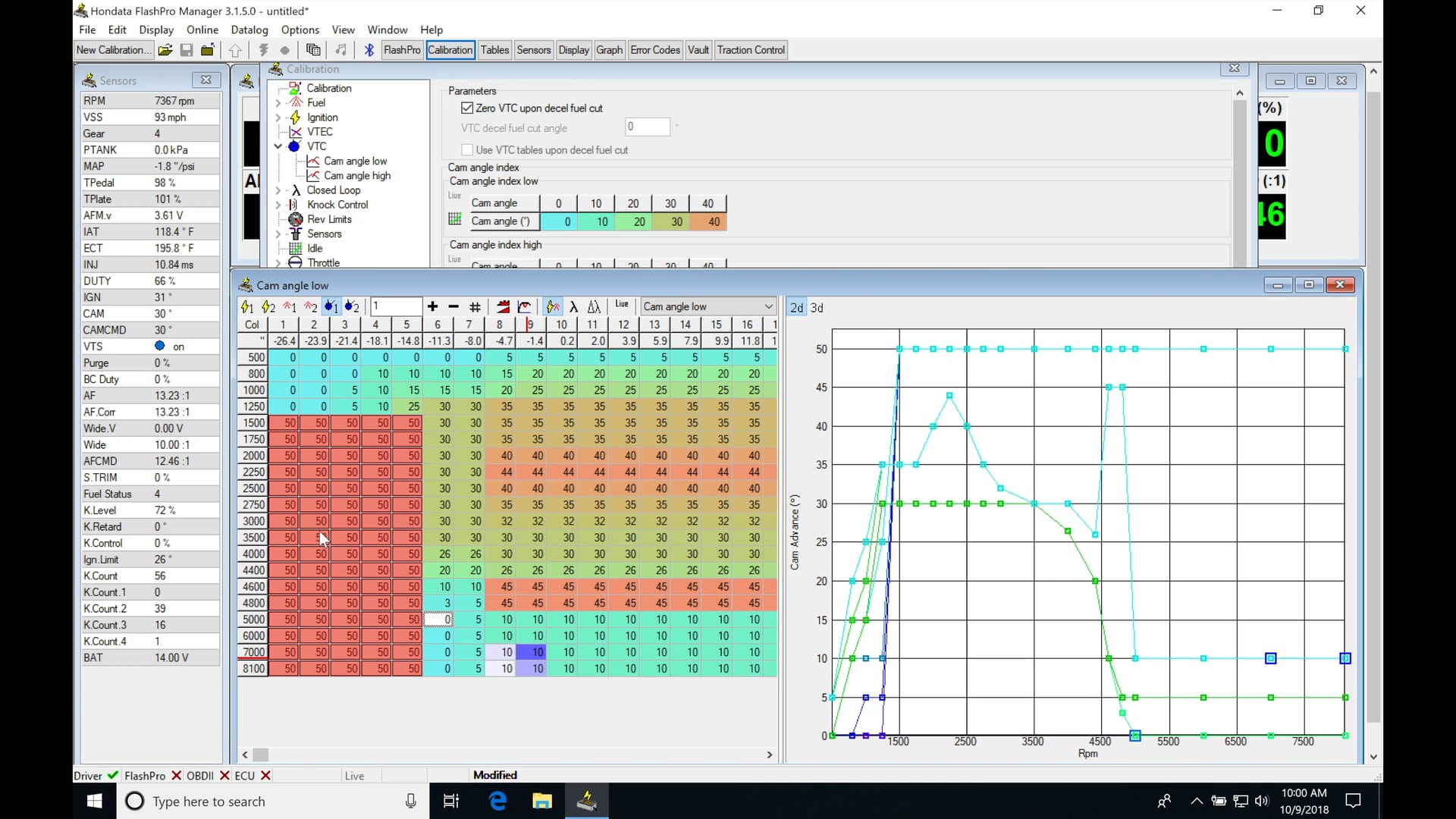The height and width of the screenshot is (819, 1456).
Task: Expand the Fuel section in the Calibration tree
Action: 280,102
